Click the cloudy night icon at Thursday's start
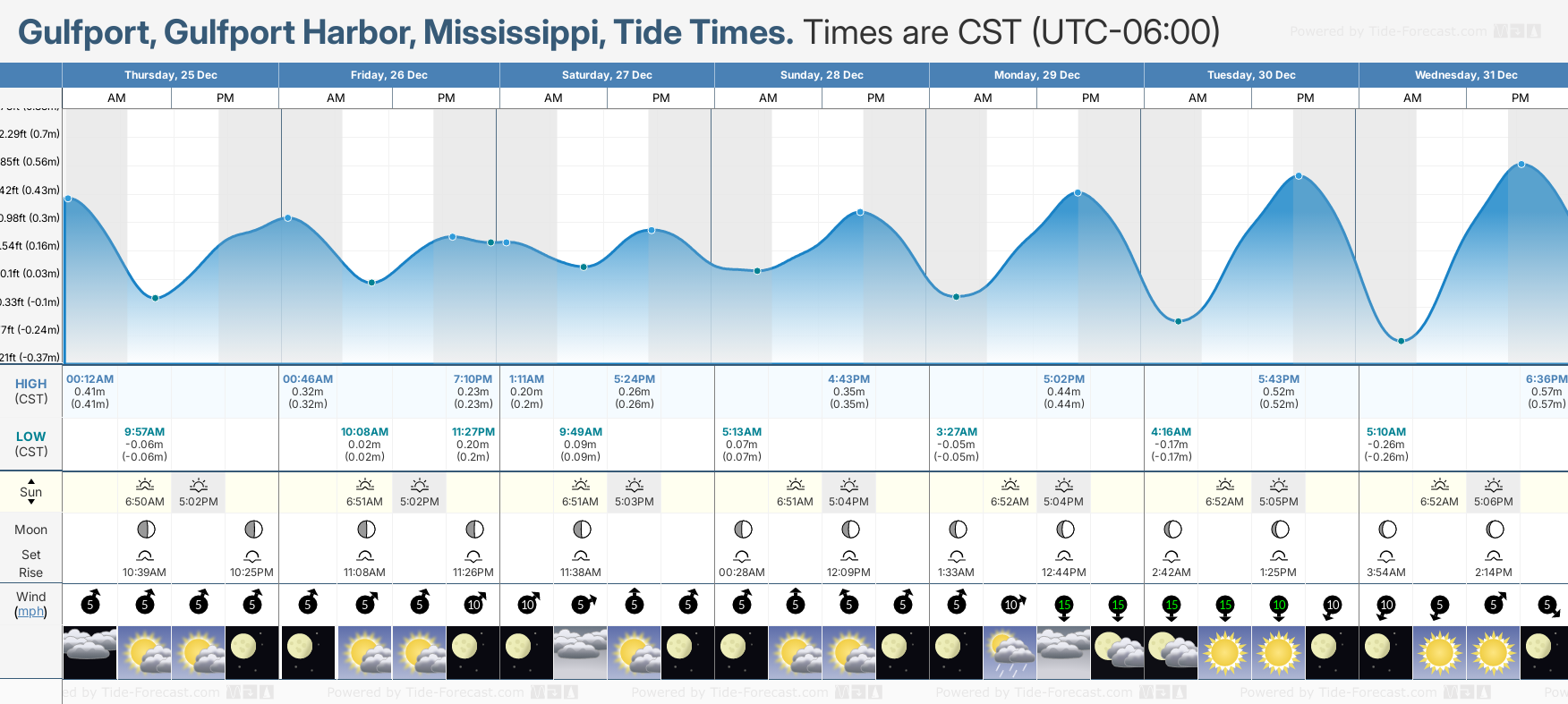Viewport: 1568px width, 704px height. tap(89, 651)
